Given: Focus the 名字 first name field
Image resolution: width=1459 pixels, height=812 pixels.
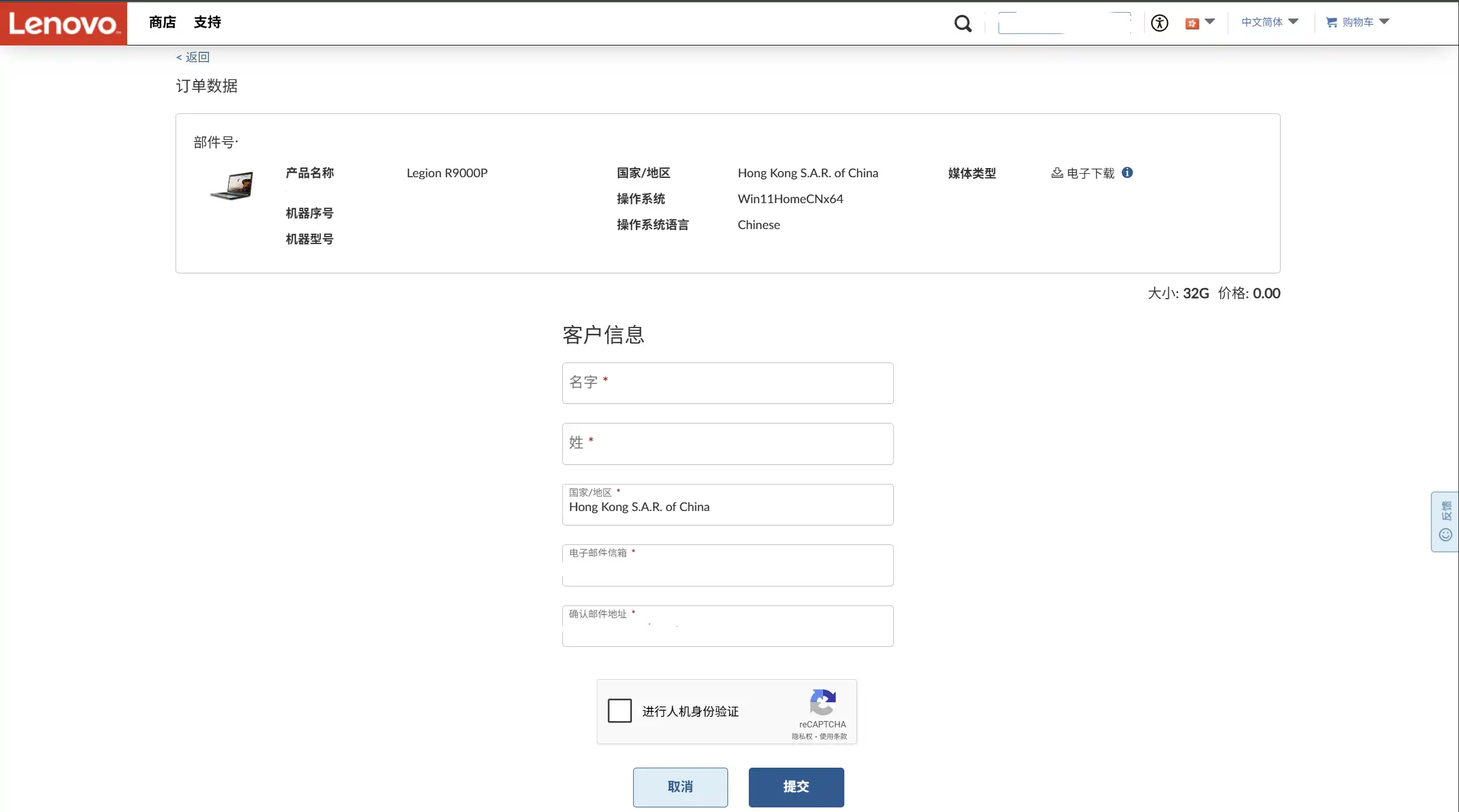Looking at the screenshot, I should pyautogui.click(x=727, y=383).
